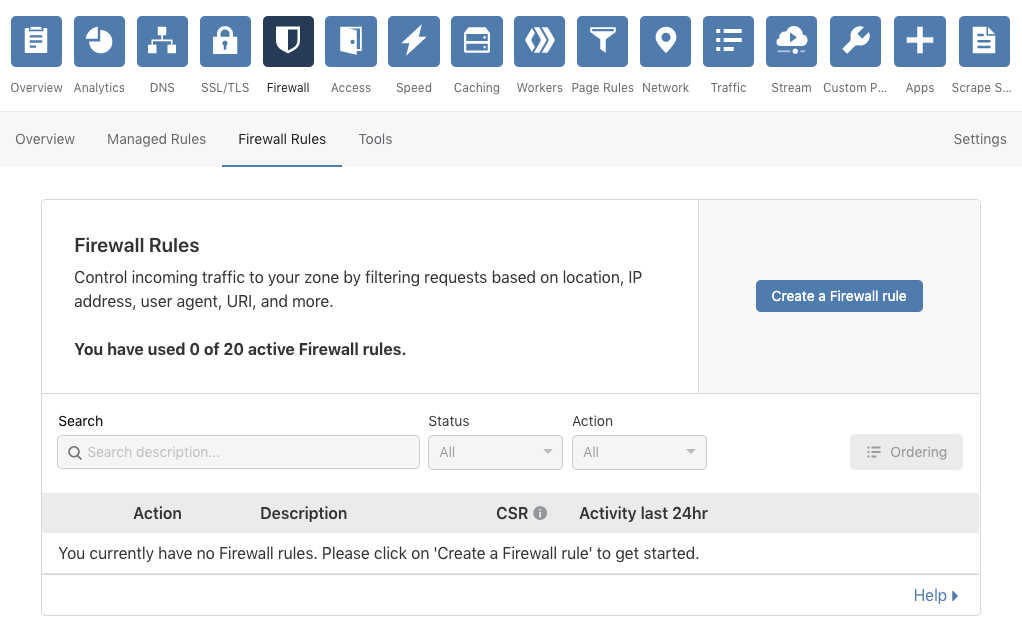Screen dimensions: 1022x630
Task: Open Workers via its icon
Action: pyautogui.click(x=539, y=41)
